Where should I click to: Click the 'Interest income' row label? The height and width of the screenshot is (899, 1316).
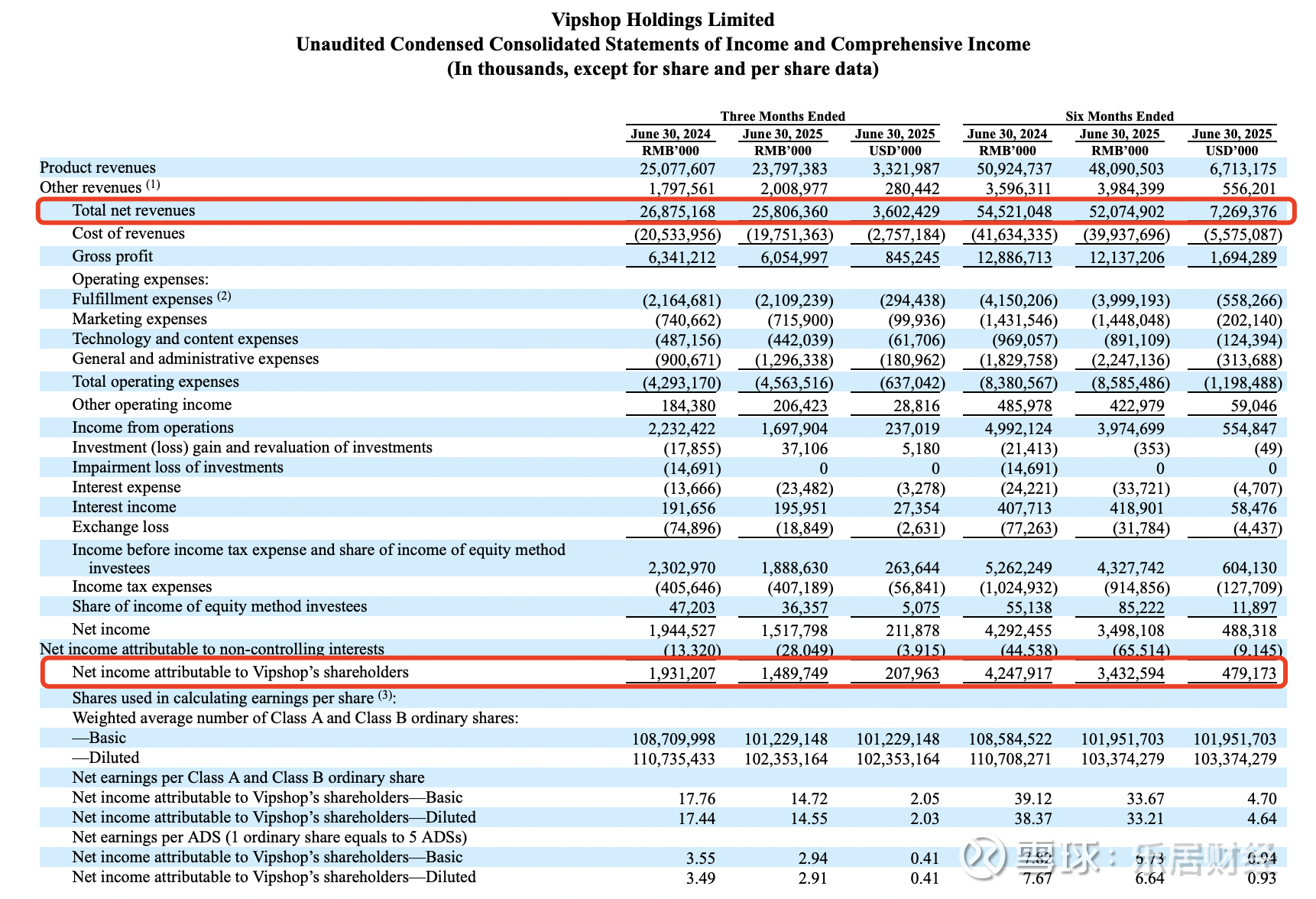pos(124,507)
